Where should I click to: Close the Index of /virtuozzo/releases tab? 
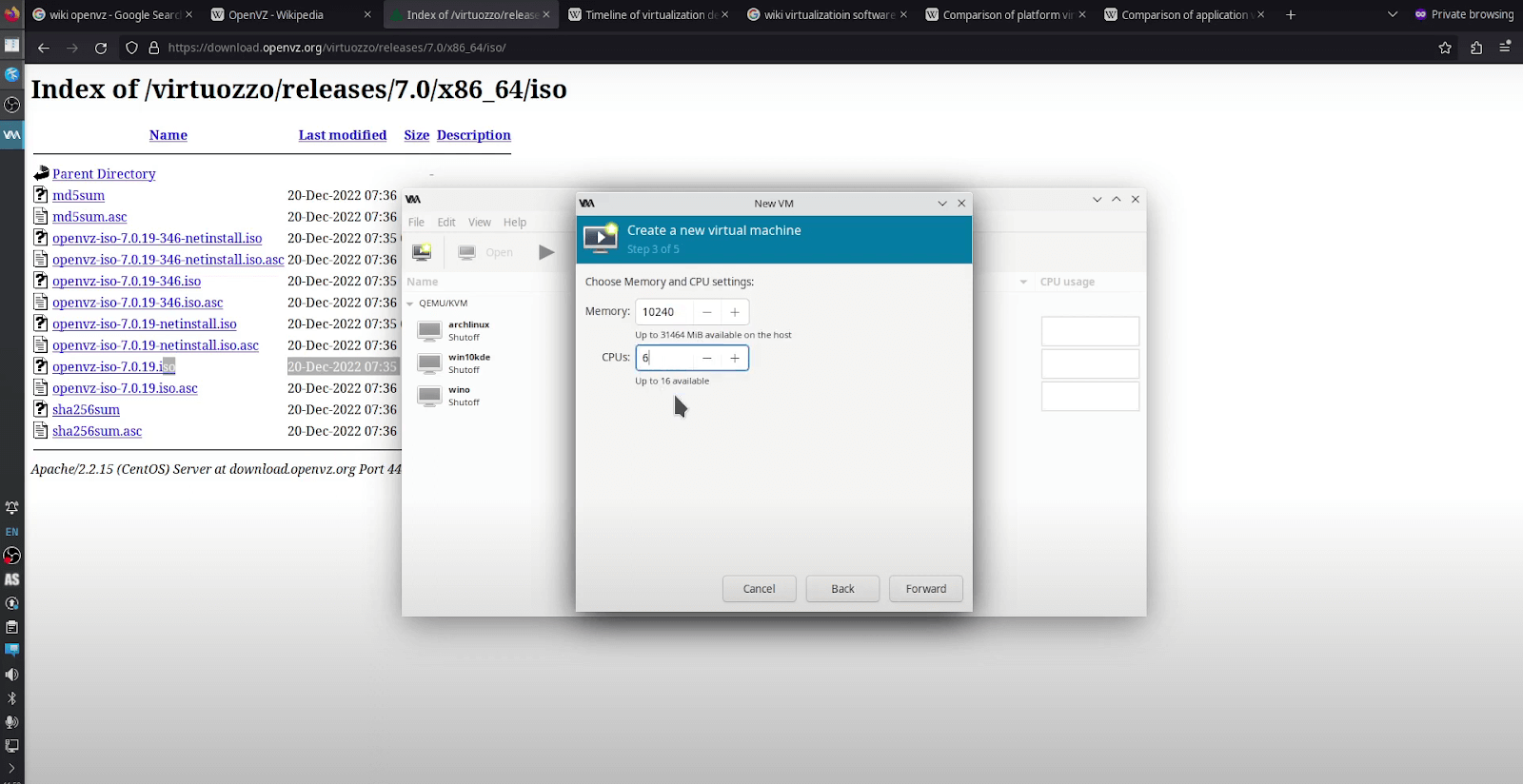[546, 15]
